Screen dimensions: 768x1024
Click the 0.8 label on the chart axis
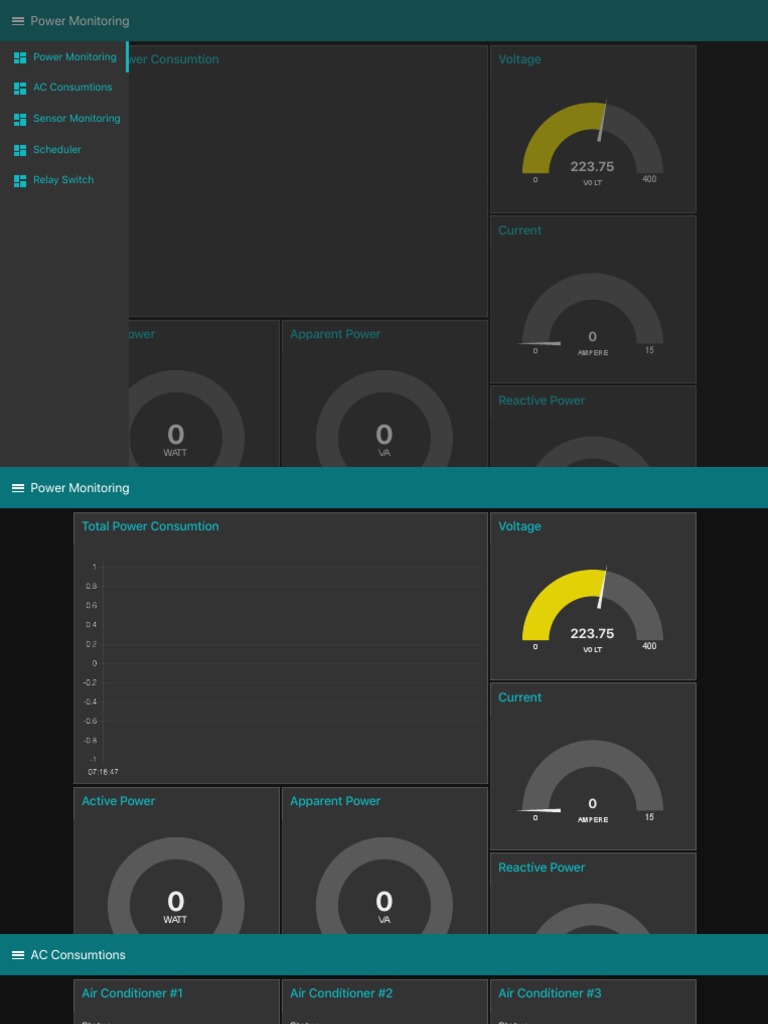(91, 586)
